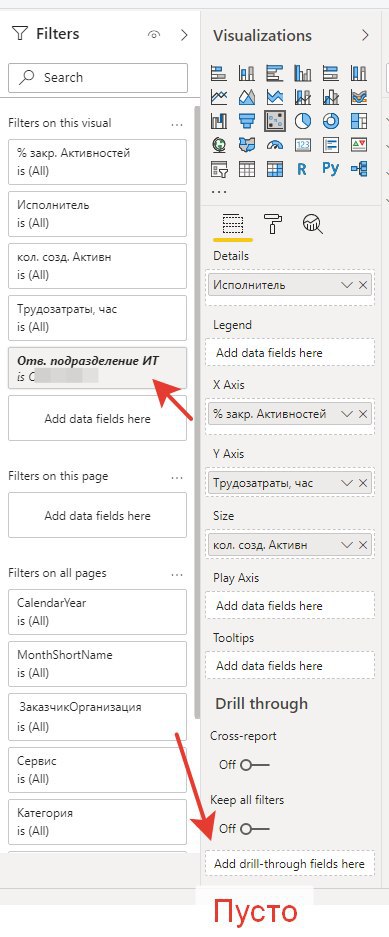This screenshot has height=937, width=389.
Task: Open dropdown for % закр. Активностей X Axis
Action: (347, 414)
